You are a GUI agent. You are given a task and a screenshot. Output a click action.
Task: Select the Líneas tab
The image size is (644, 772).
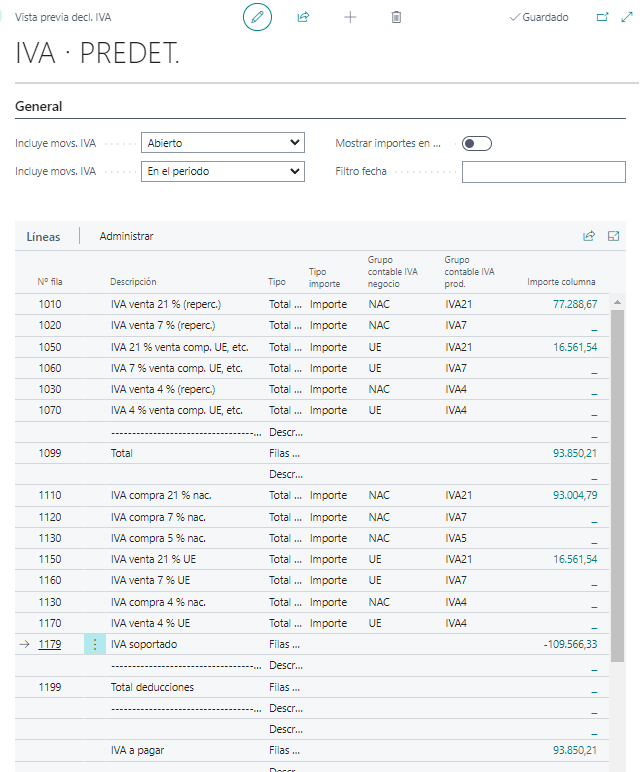coord(43,236)
